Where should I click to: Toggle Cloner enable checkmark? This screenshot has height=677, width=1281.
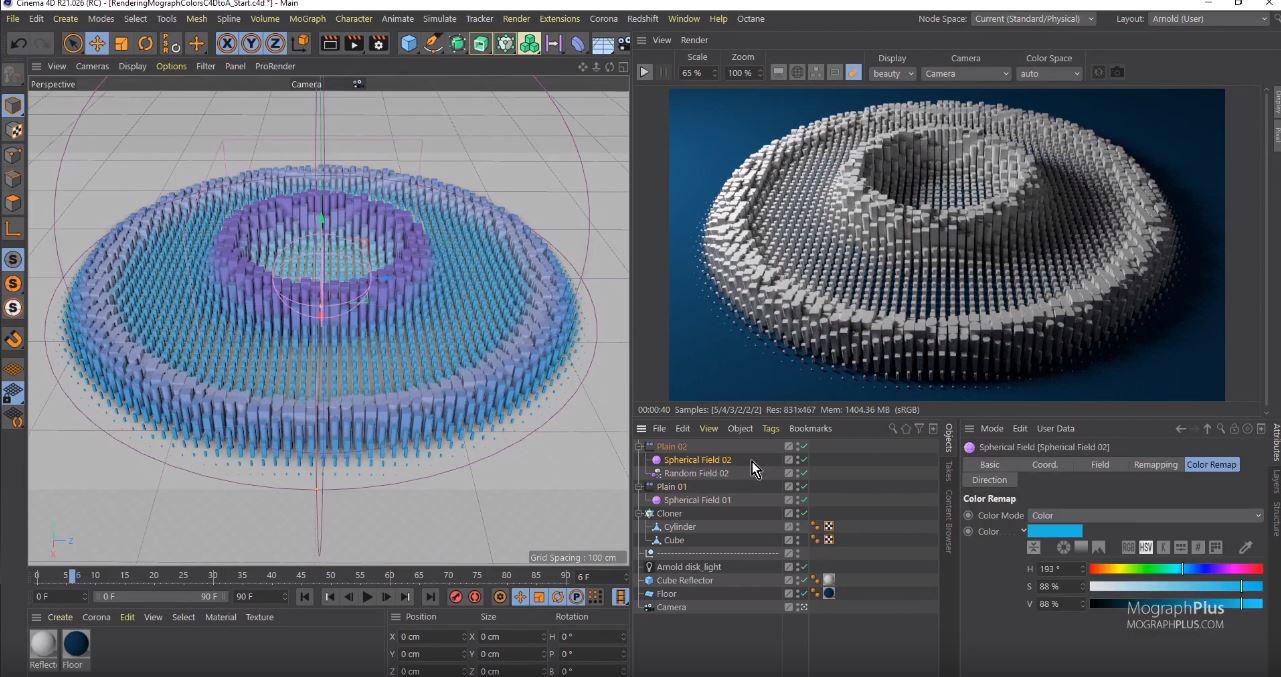coord(802,513)
